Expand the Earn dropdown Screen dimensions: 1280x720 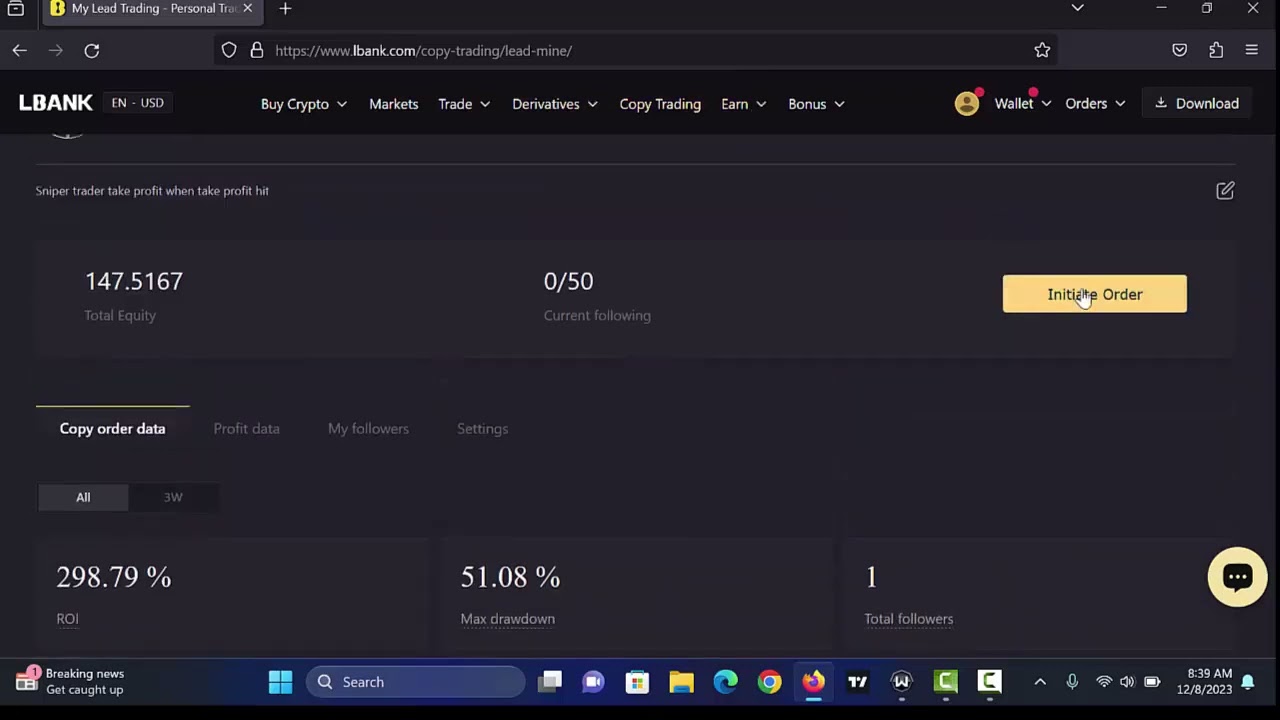pyautogui.click(x=744, y=104)
